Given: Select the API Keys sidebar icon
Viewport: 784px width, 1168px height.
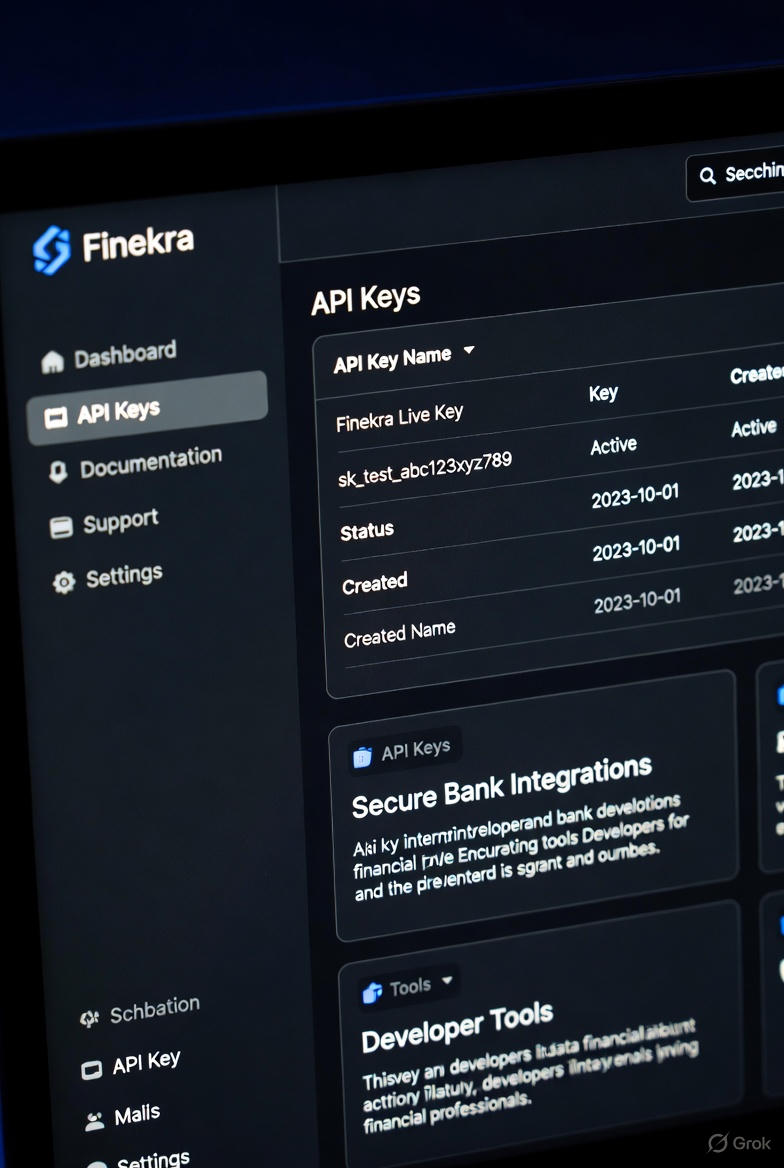Looking at the screenshot, I should [x=56, y=418].
